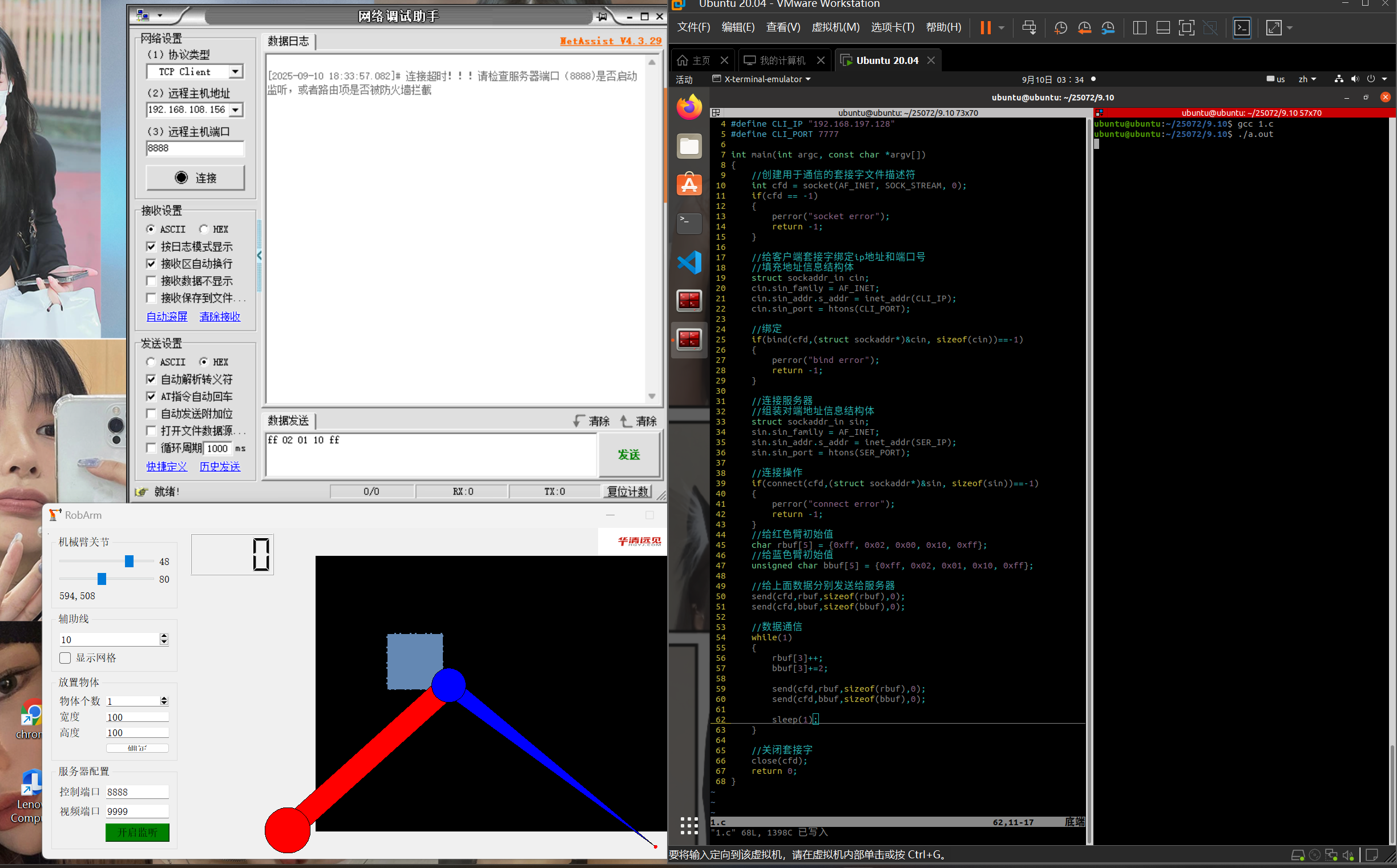Expand the TCP Client protocol dropdown
1397x868 pixels.
coord(235,72)
